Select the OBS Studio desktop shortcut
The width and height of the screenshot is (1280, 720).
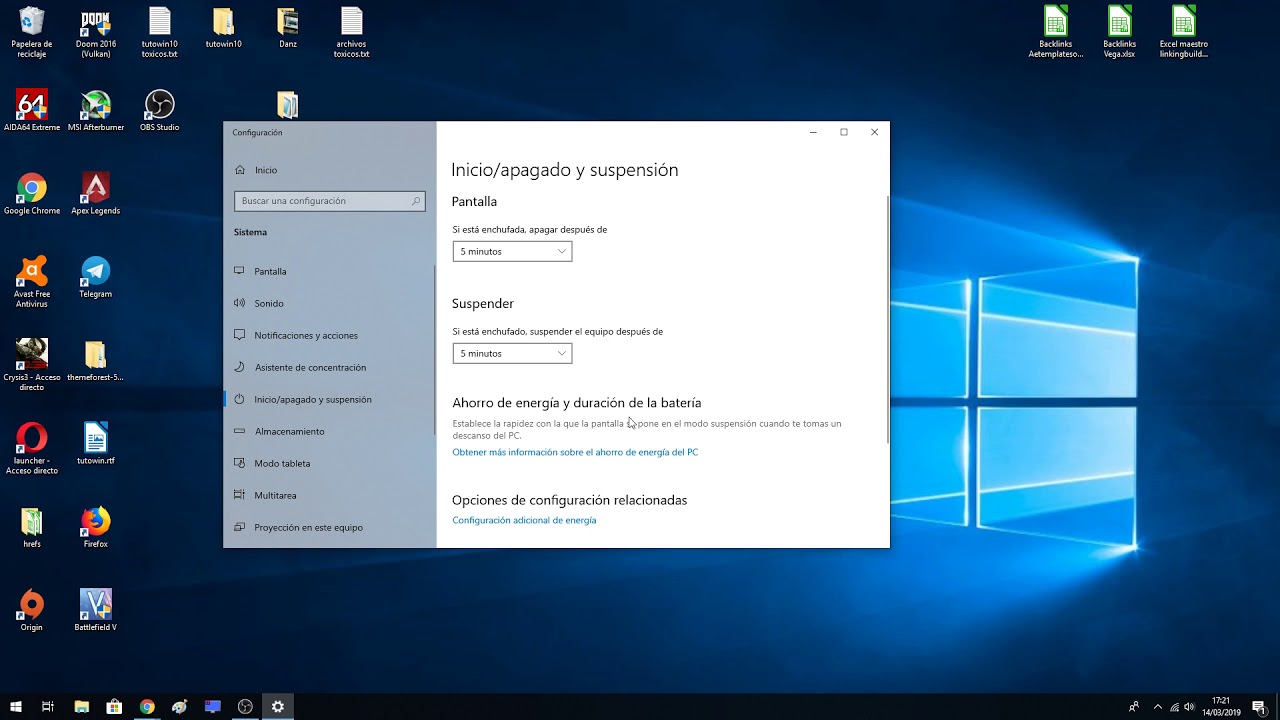click(160, 110)
